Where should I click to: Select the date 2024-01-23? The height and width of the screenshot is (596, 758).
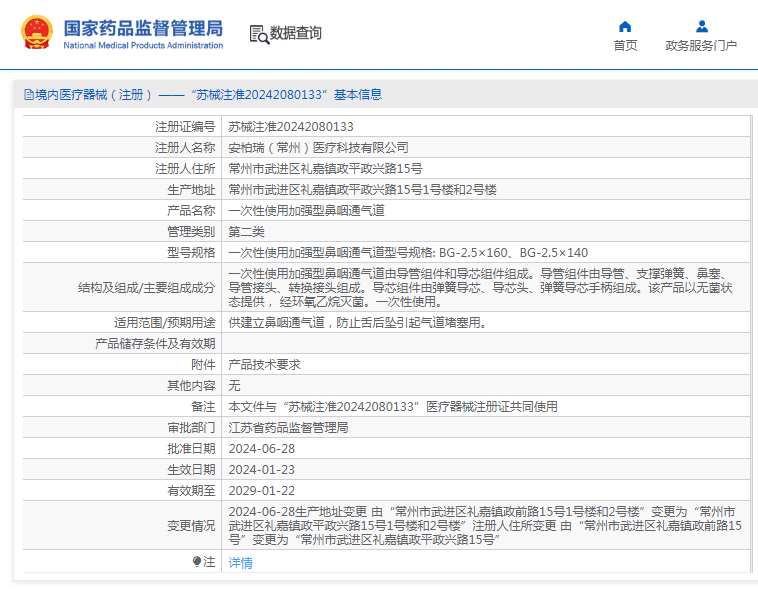(262, 470)
